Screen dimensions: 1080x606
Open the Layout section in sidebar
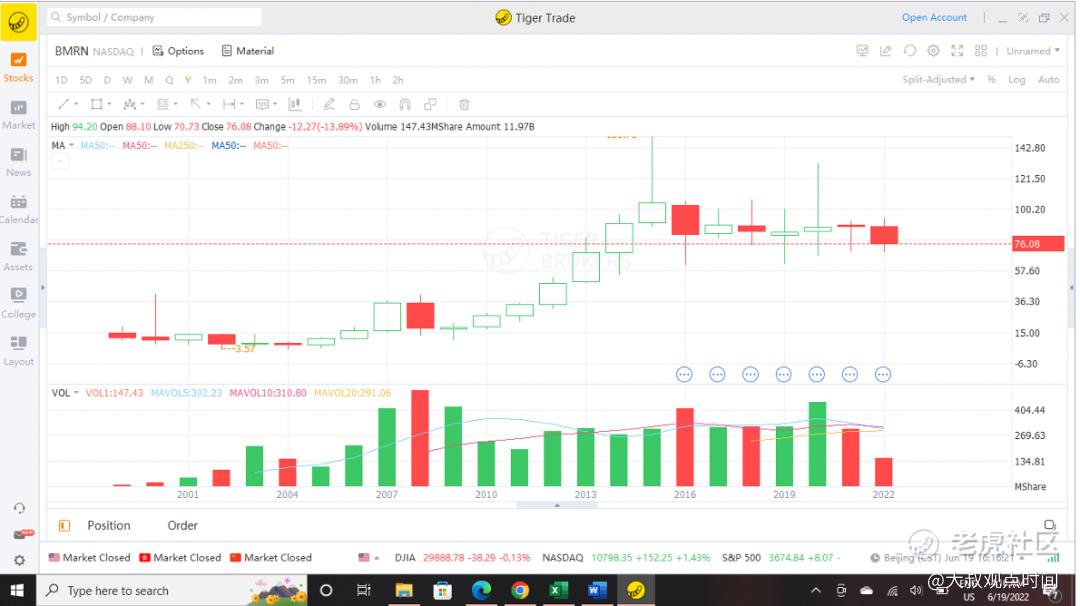coord(19,351)
